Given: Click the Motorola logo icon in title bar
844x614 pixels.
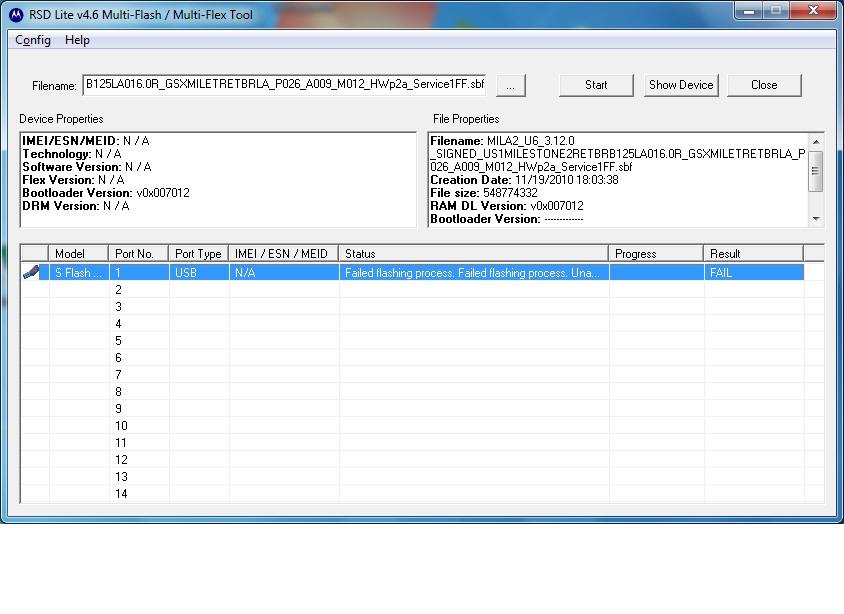Looking at the screenshot, I should point(16,15).
